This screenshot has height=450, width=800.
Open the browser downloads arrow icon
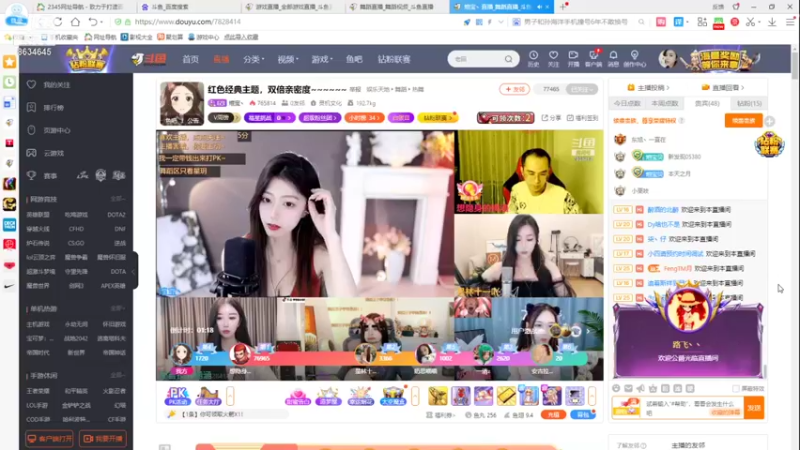click(x=772, y=22)
